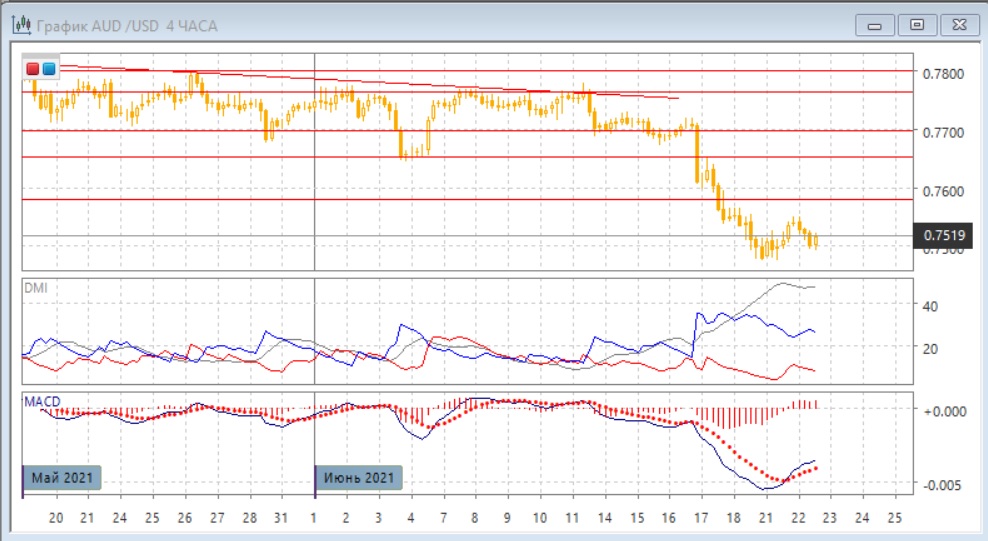Select the DMI indicator label

pos(35,288)
